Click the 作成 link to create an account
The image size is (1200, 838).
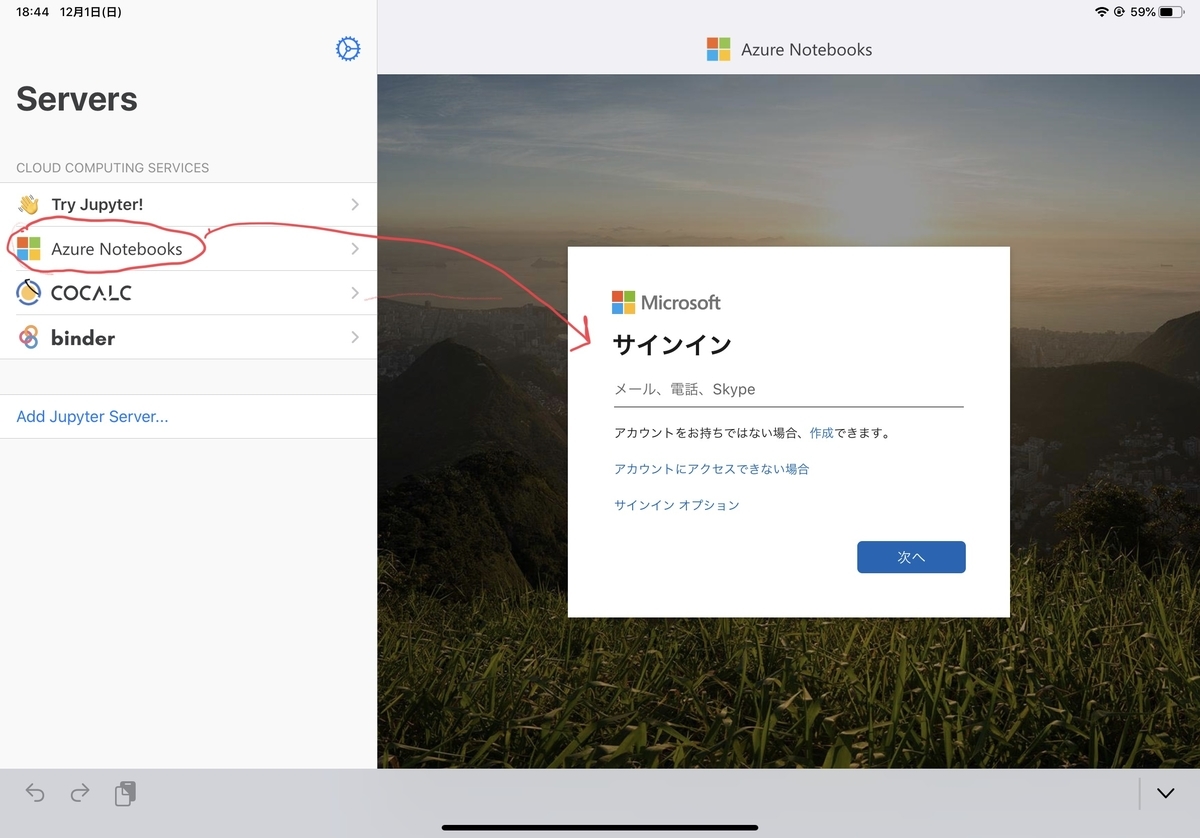point(821,433)
